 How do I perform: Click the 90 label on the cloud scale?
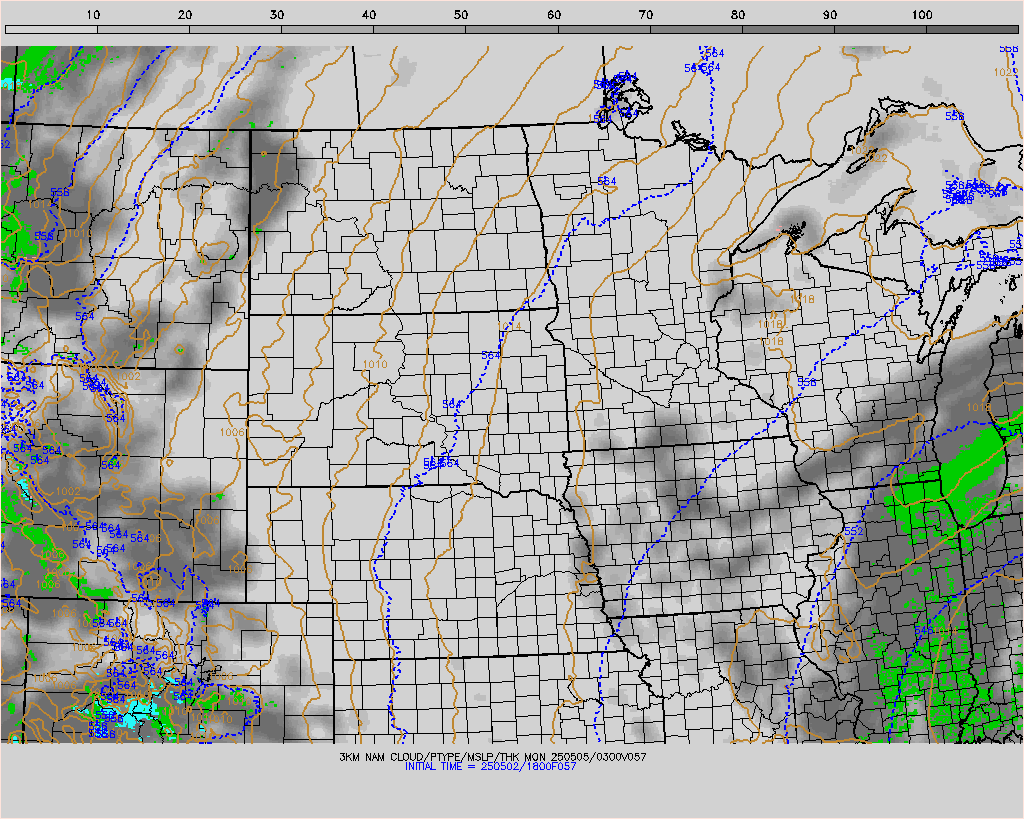click(x=830, y=15)
